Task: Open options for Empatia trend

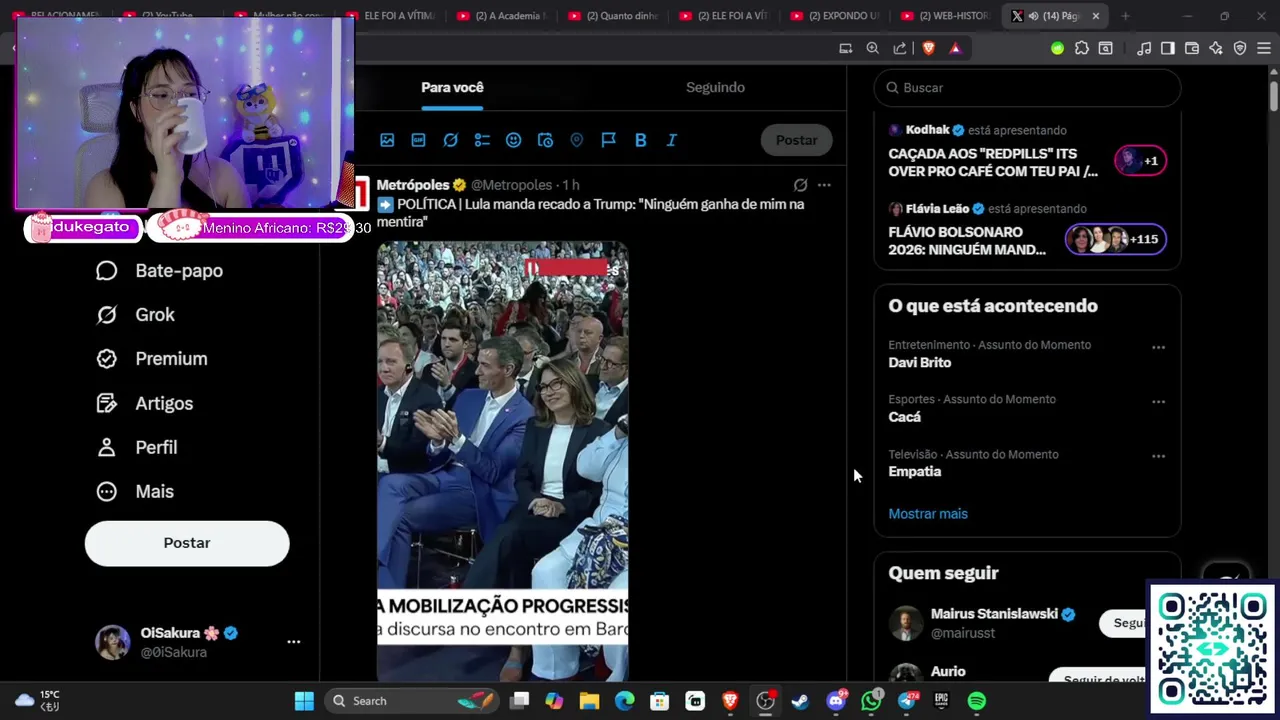Action: pos(1158,456)
